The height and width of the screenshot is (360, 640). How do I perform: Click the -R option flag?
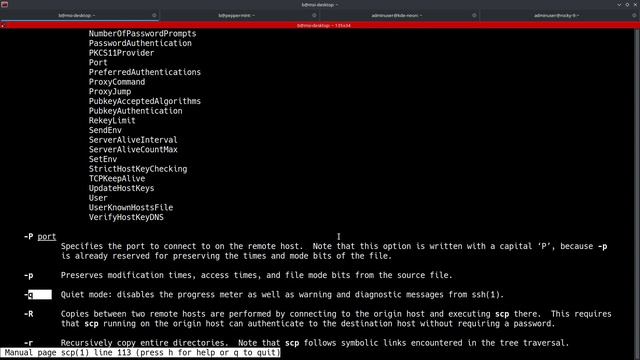click(28, 314)
